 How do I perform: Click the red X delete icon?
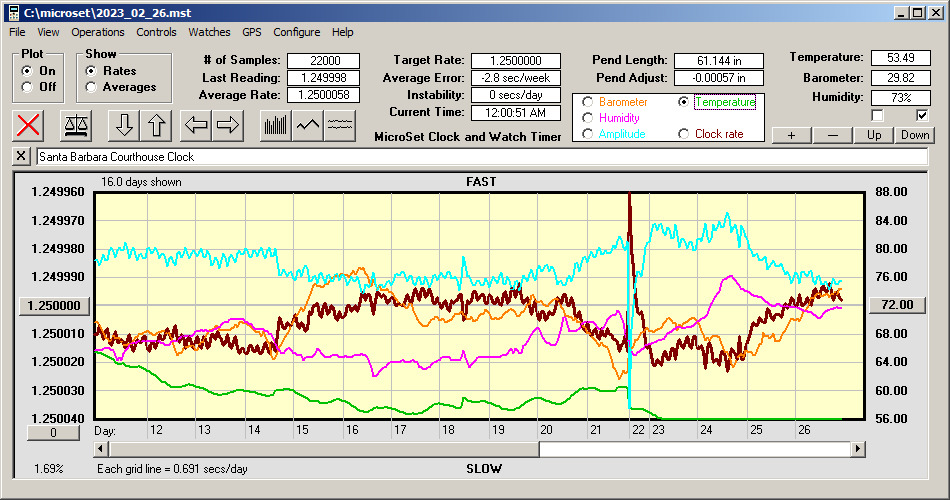[29, 125]
